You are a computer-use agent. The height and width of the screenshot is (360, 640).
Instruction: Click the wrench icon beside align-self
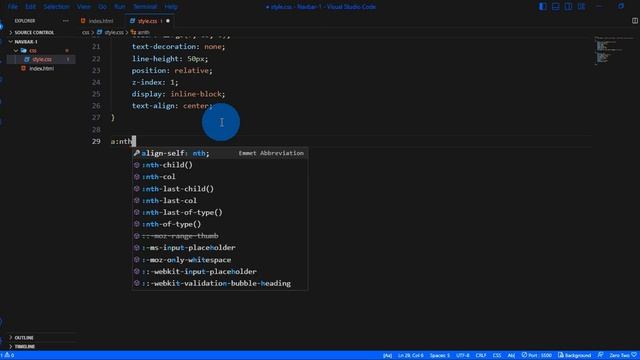point(137,153)
